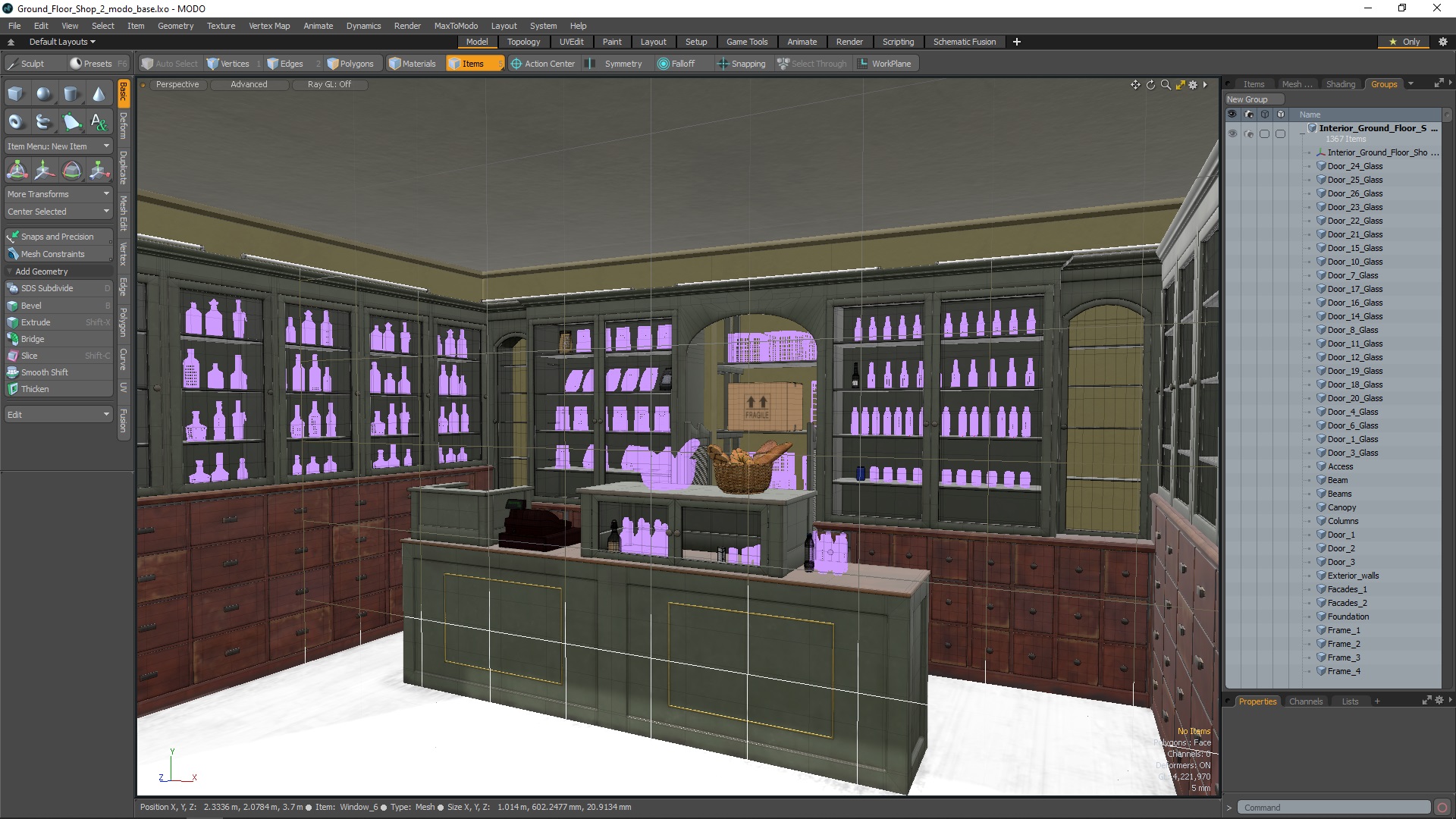Switch to the UVEdit tab
This screenshot has height=819, width=1456.
[572, 41]
